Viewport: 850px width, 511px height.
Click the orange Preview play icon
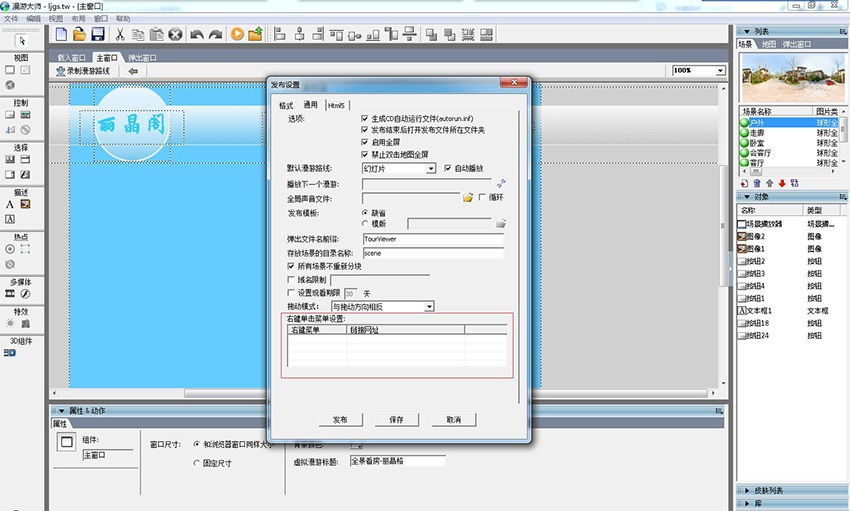[x=237, y=34]
